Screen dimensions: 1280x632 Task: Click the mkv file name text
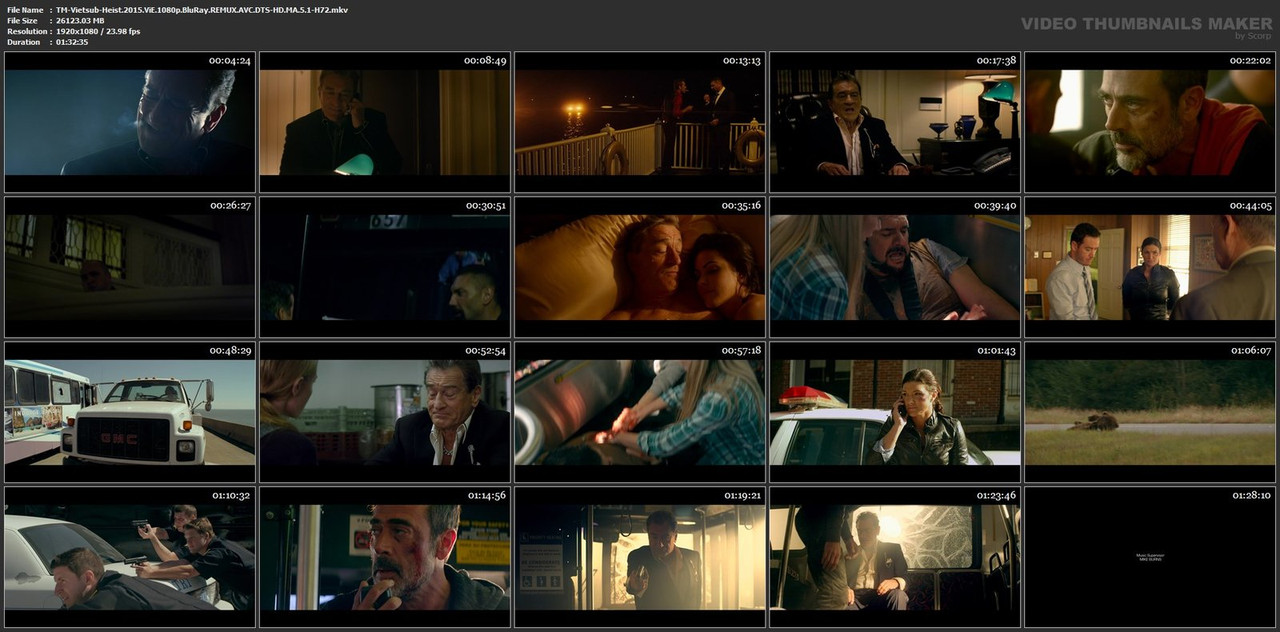202,10
